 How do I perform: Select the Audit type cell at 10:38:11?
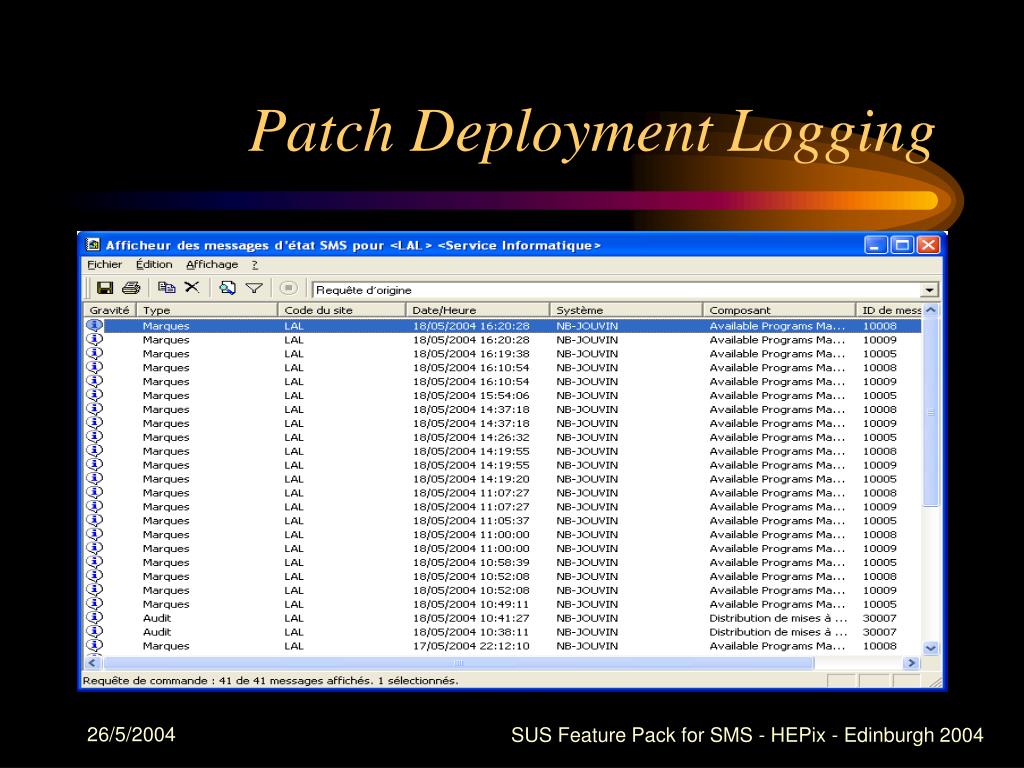(157, 632)
